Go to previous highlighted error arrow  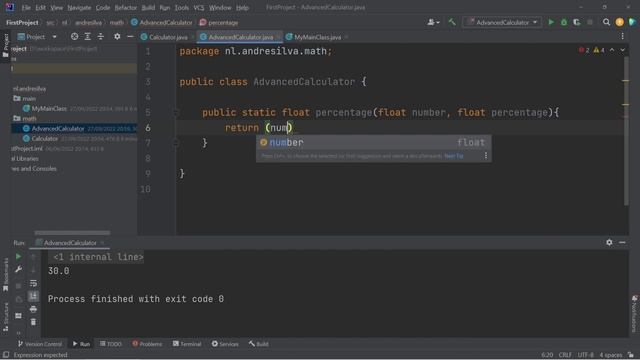point(612,50)
